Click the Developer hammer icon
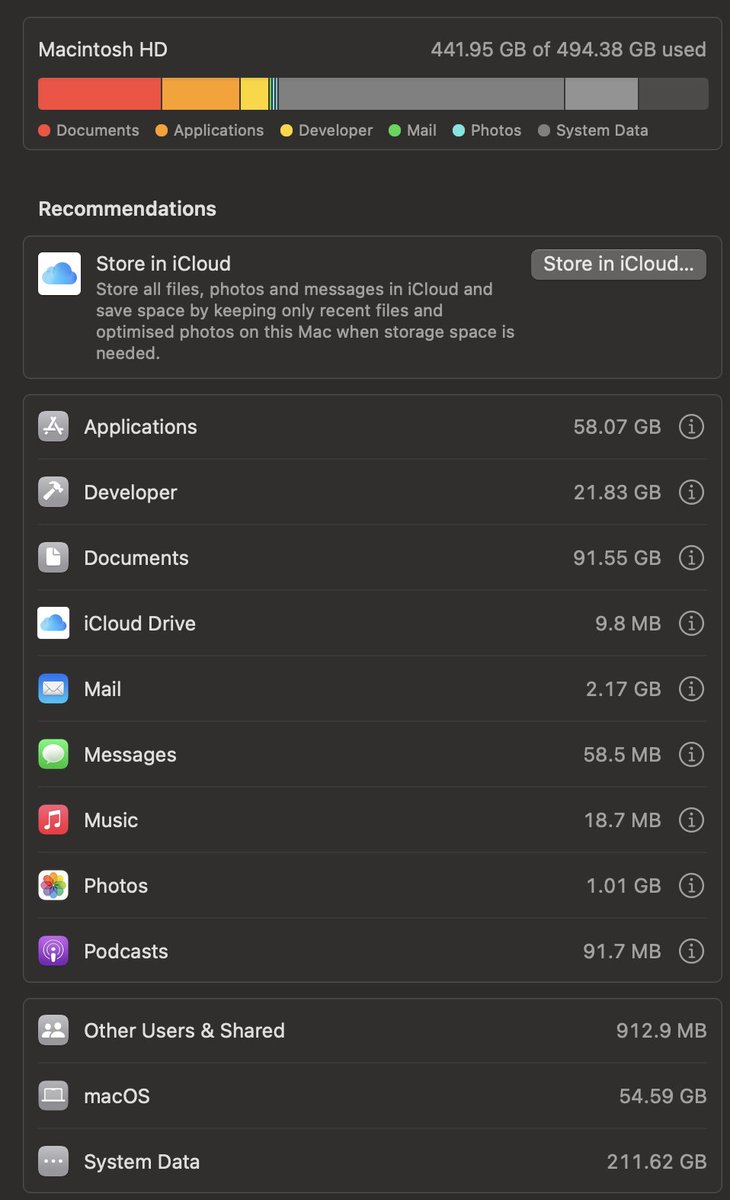Screen dimensions: 730x1200 (x=53, y=492)
